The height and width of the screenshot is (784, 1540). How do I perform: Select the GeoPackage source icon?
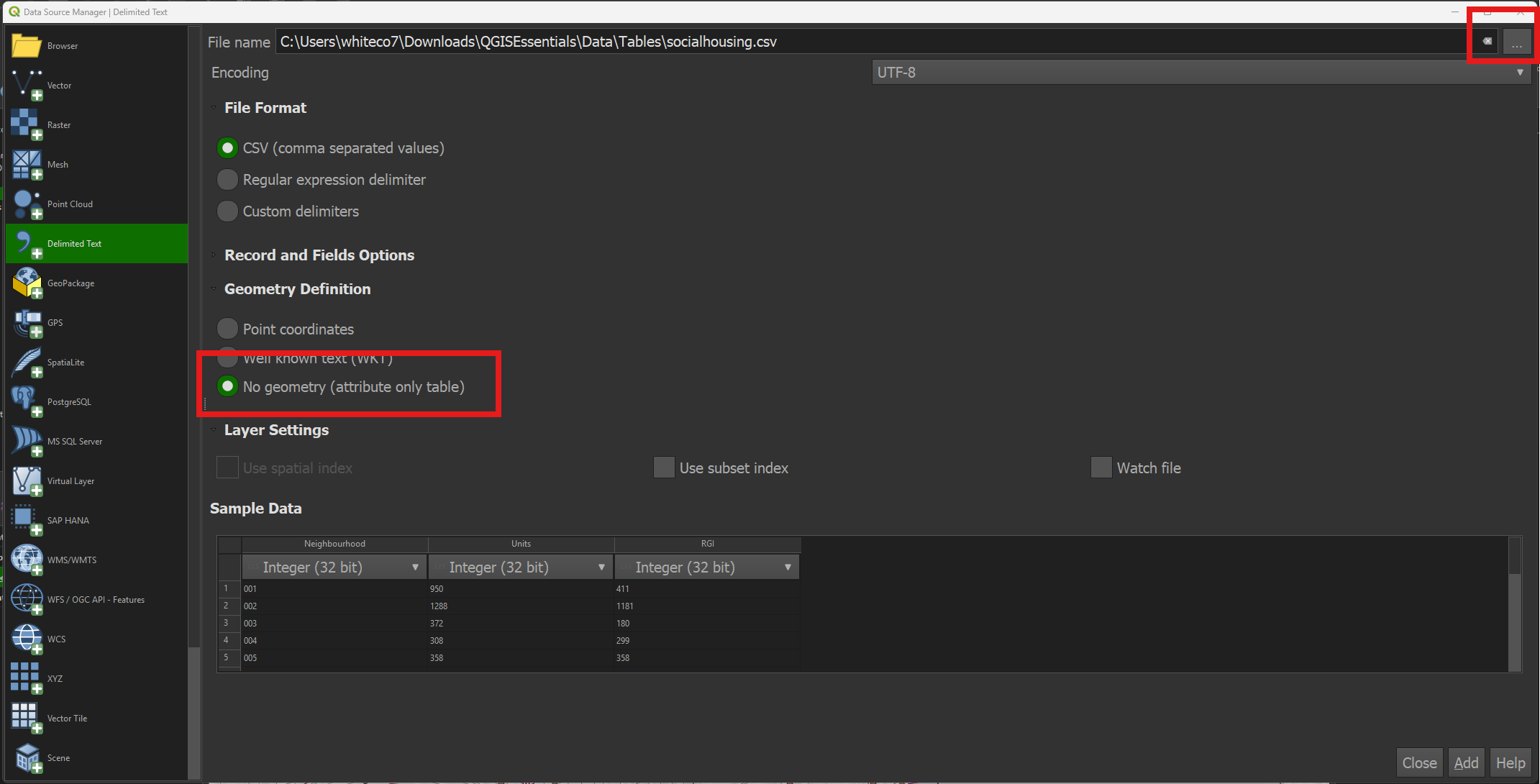tap(27, 283)
